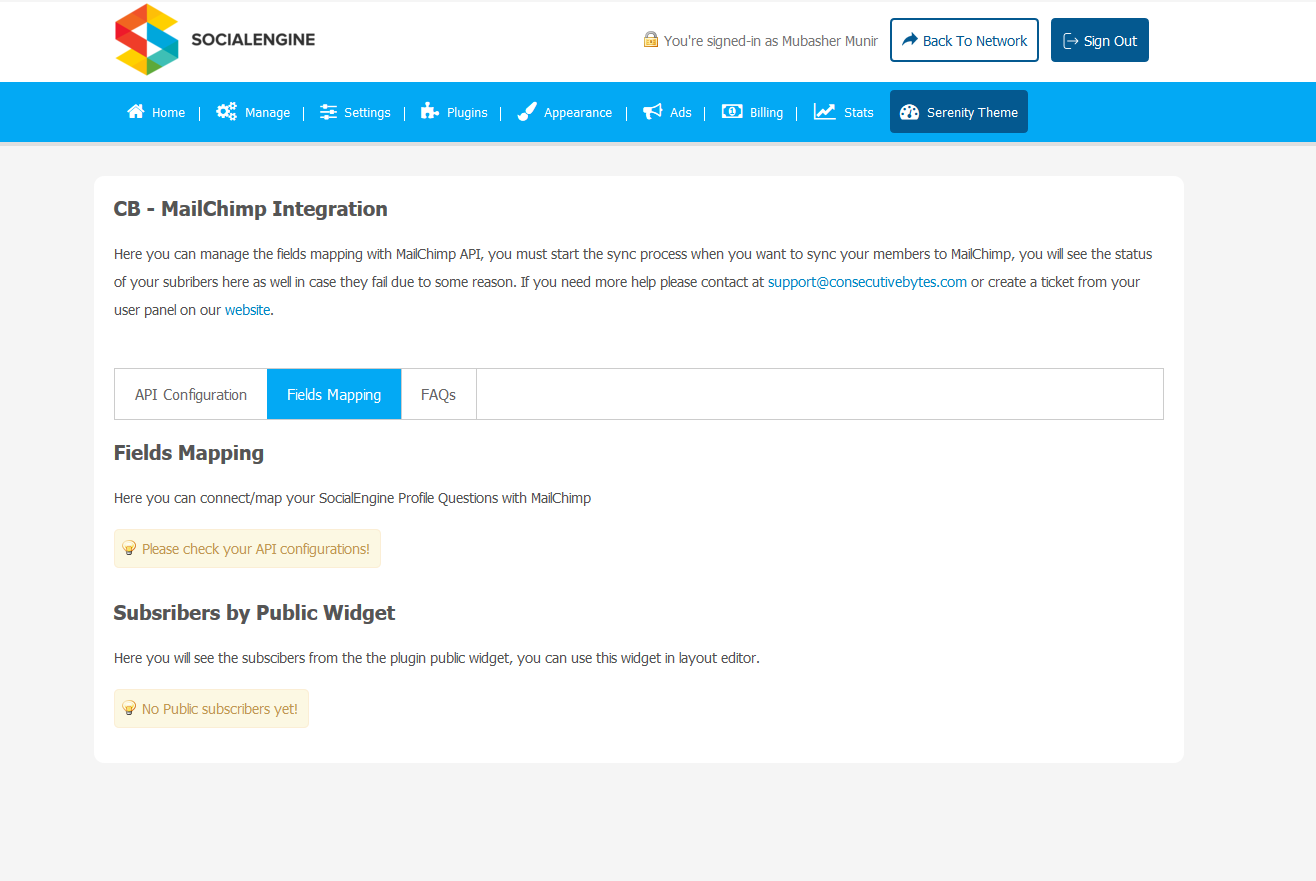Switch to the API Configuration tab
This screenshot has width=1316, height=881.
191,395
